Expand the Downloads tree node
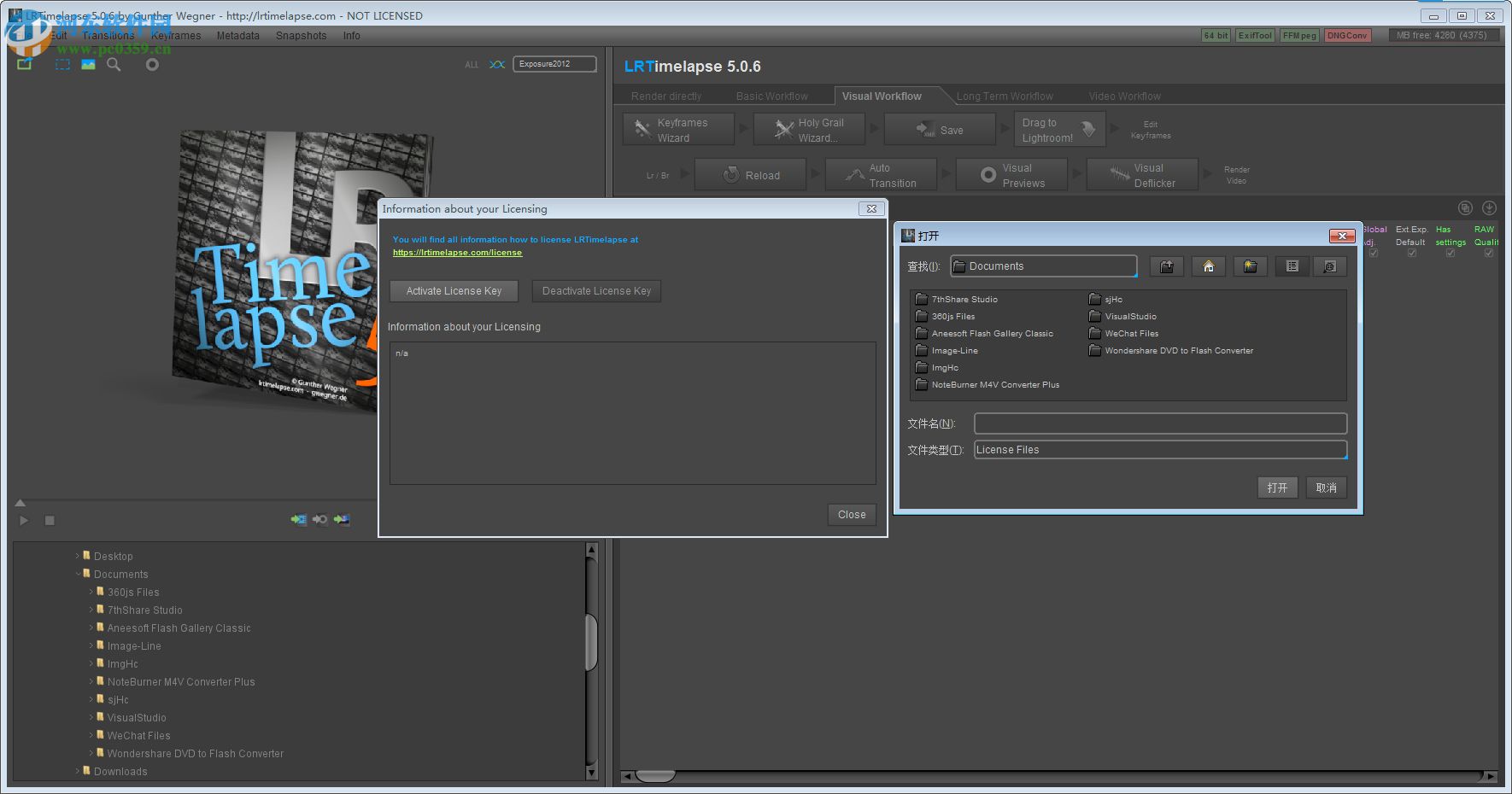Screen dimensions: 1512x794 [78, 771]
